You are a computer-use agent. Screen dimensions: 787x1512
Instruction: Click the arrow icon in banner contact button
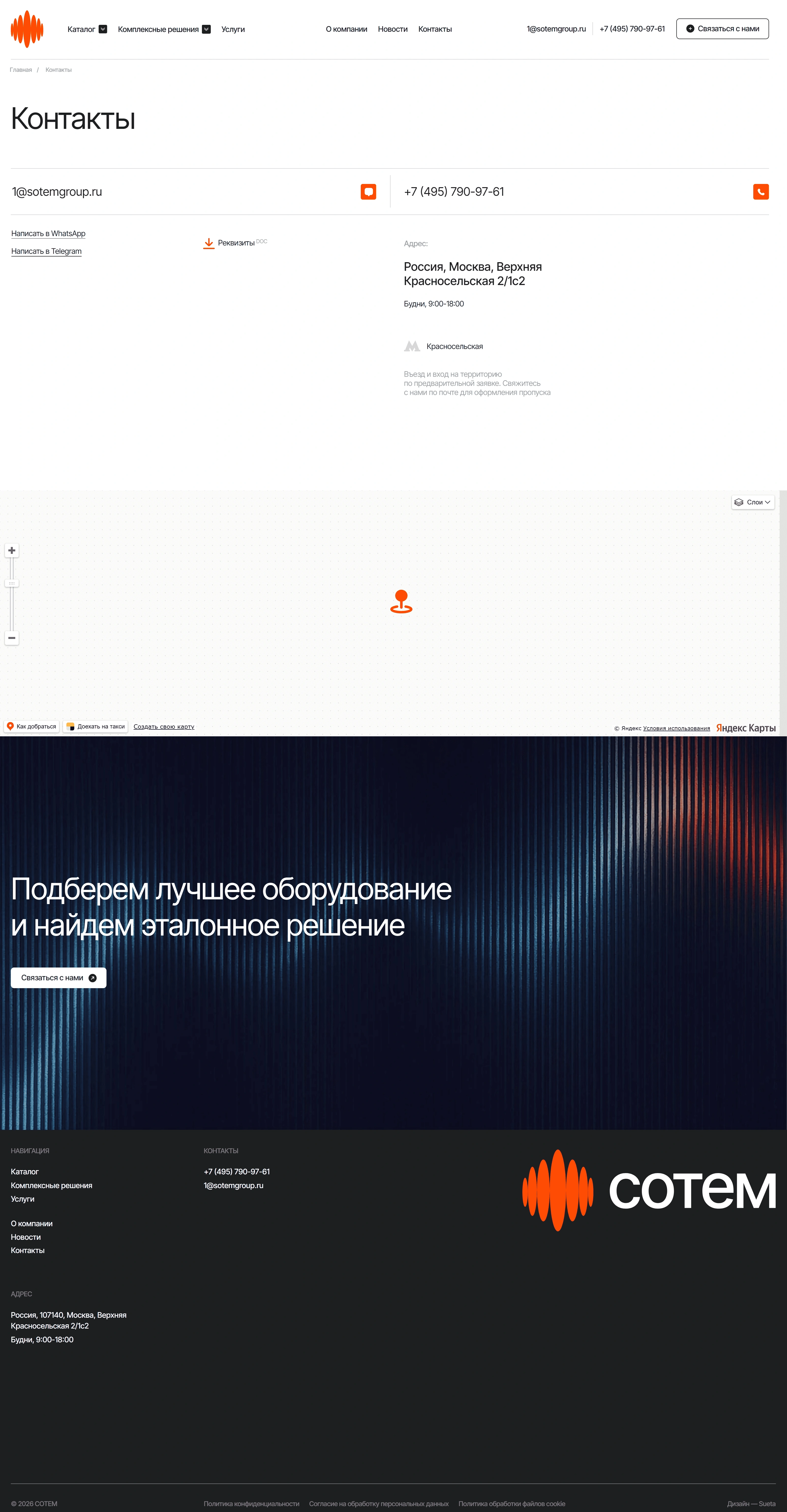92,978
